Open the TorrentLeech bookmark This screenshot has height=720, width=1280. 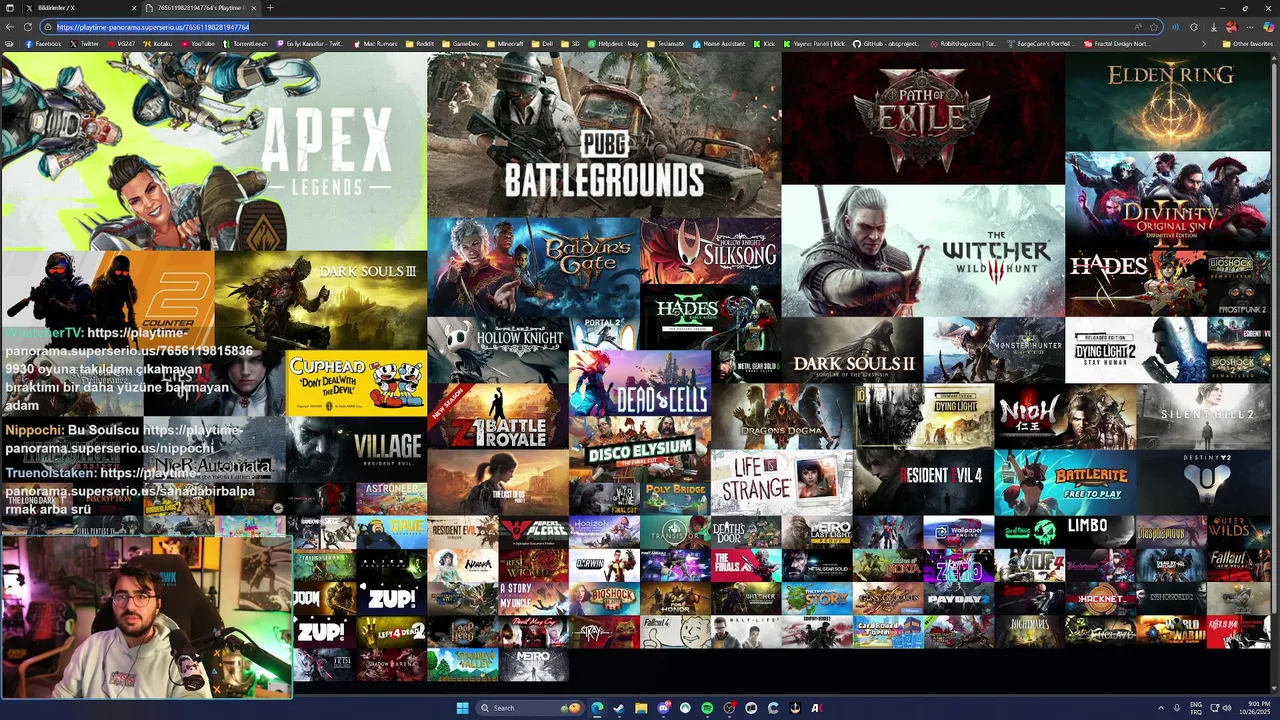click(245, 44)
